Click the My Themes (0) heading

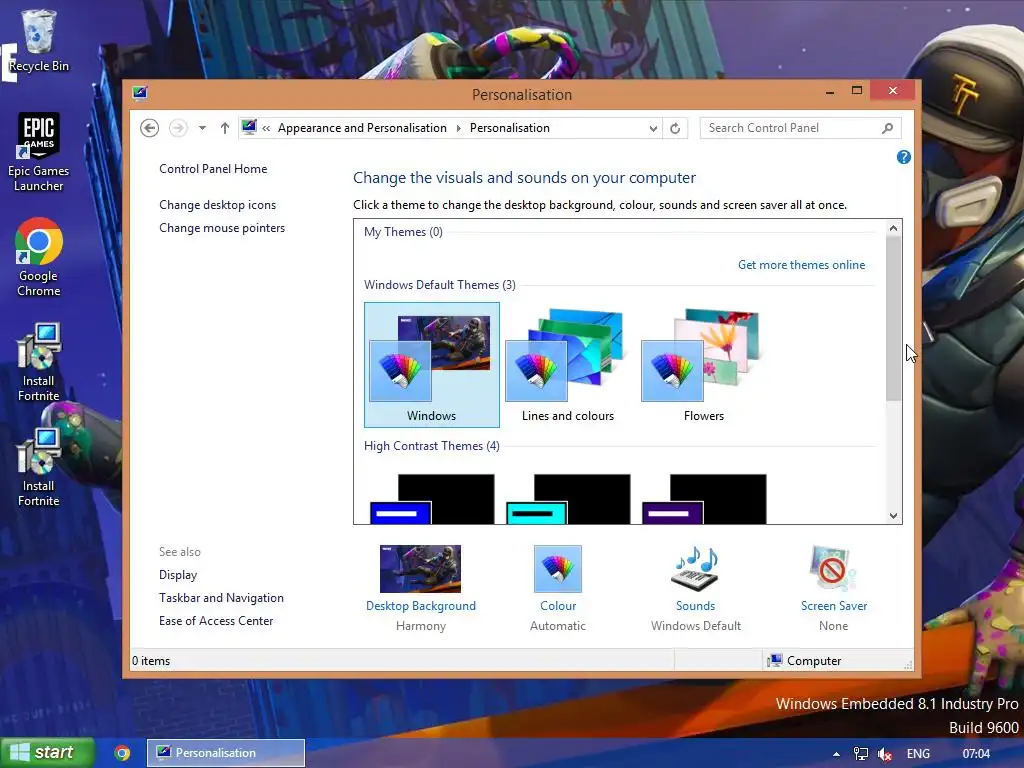pos(403,232)
